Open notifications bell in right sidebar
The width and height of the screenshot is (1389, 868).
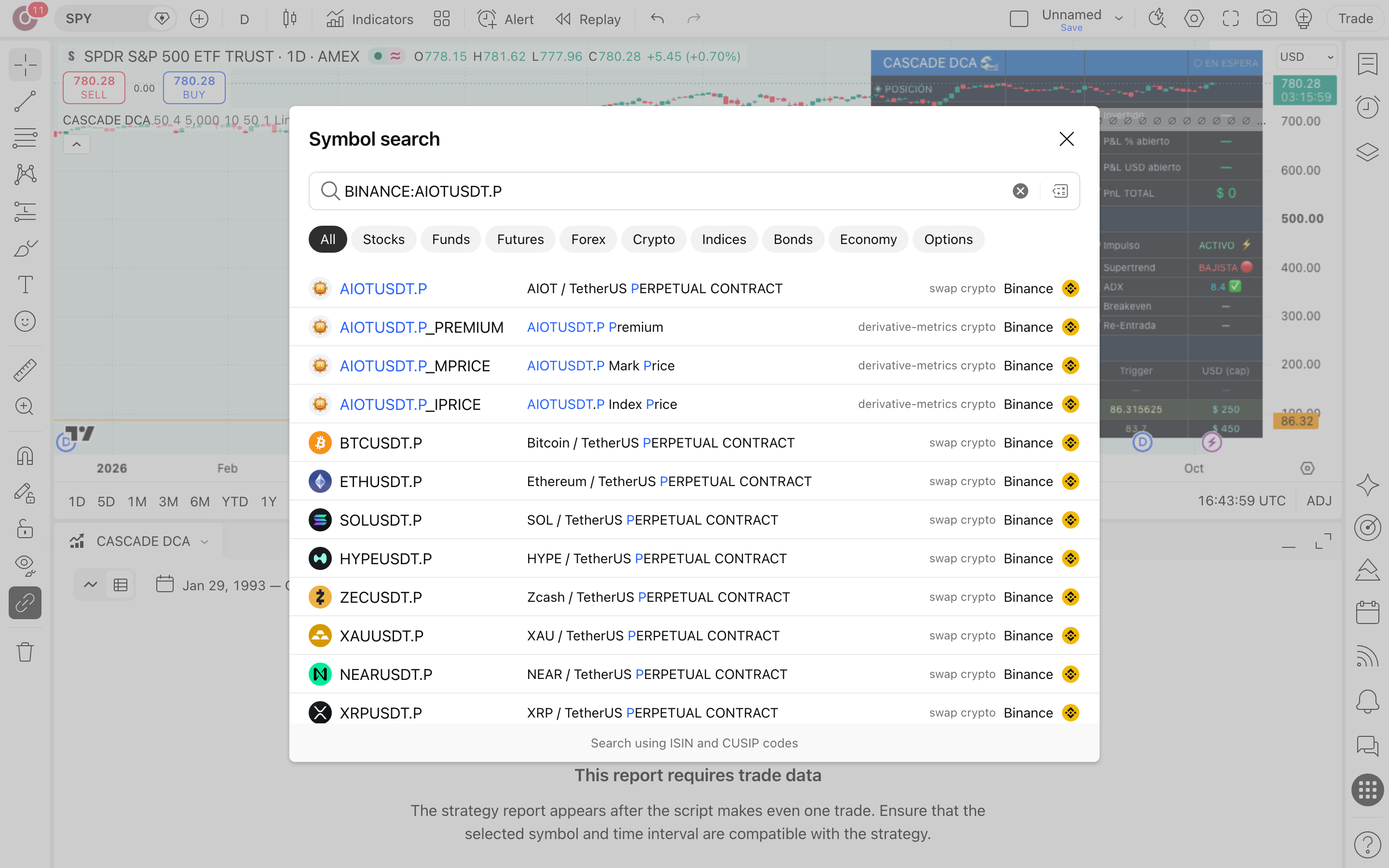pos(1367,701)
